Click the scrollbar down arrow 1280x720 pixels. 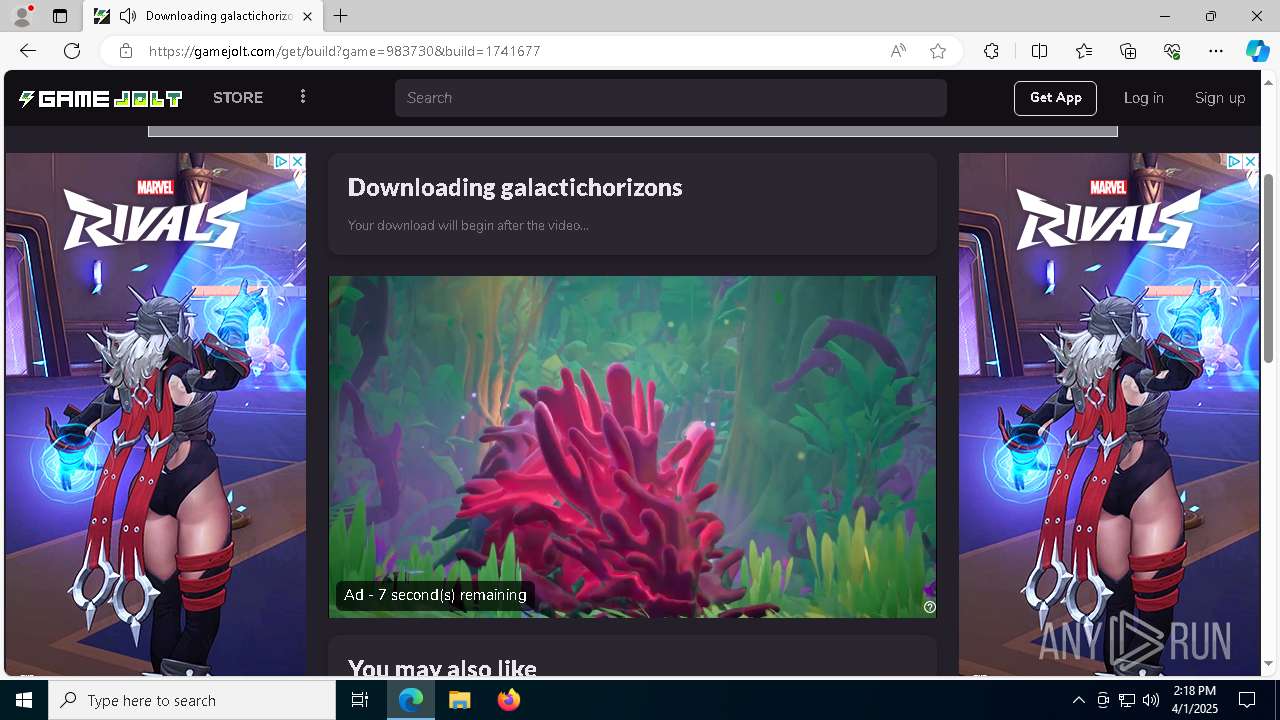tap(1269, 663)
